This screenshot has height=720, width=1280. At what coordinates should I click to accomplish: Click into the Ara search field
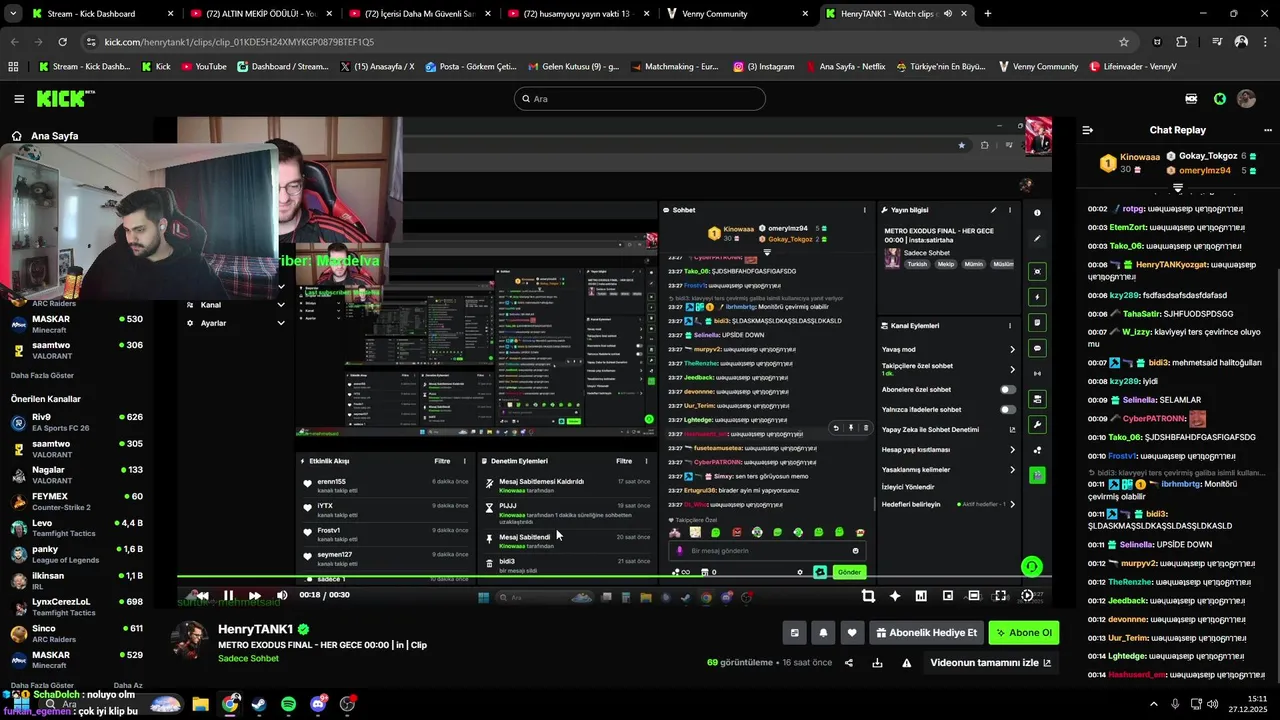640,98
